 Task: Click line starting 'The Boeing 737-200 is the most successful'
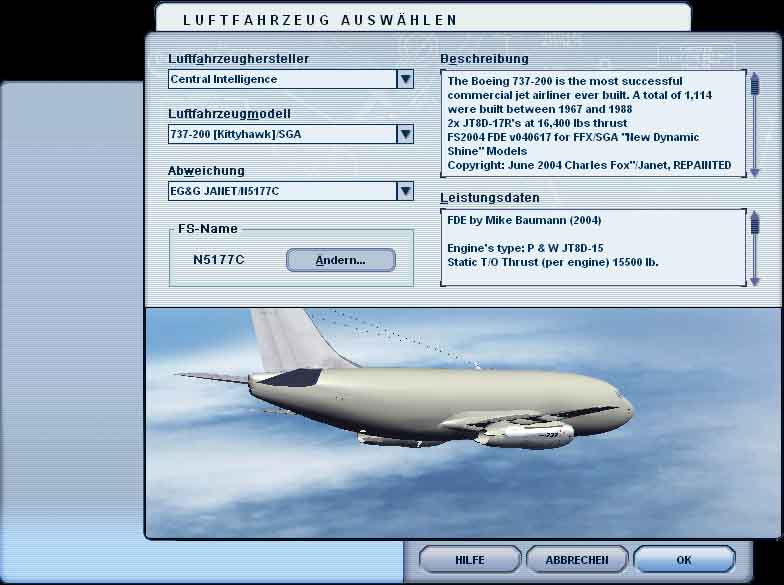pyautogui.click(x=565, y=81)
